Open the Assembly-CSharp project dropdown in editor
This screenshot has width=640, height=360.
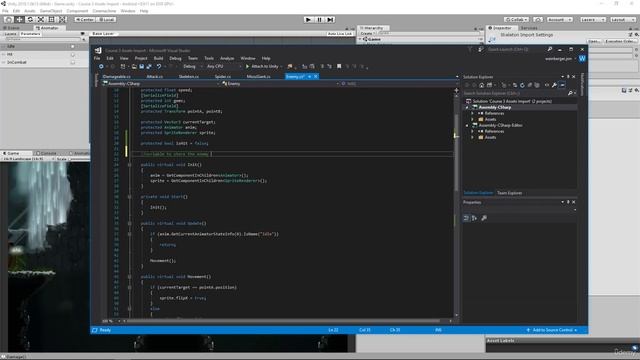point(160,84)
